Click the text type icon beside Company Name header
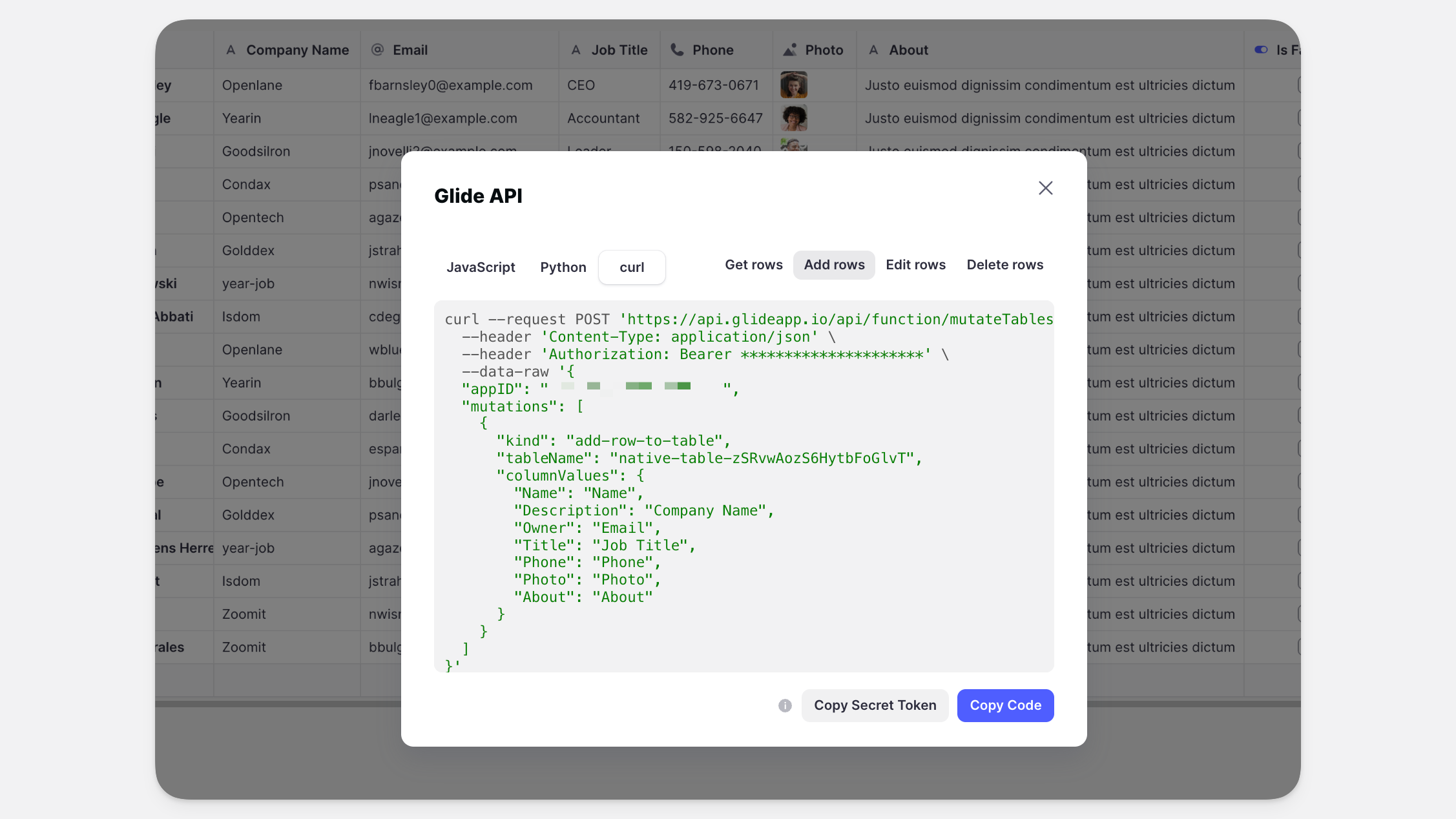Screen dimensions: 1456x819 point(231,50)
